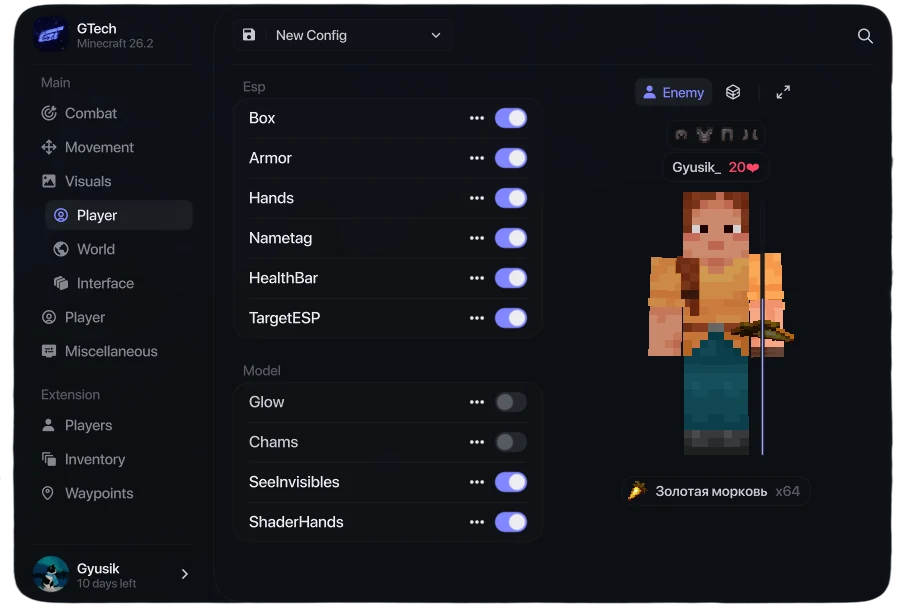This screenshot has height=612, width=901.
Task: Disable the ShaderHands toggle
Action: 511,522
